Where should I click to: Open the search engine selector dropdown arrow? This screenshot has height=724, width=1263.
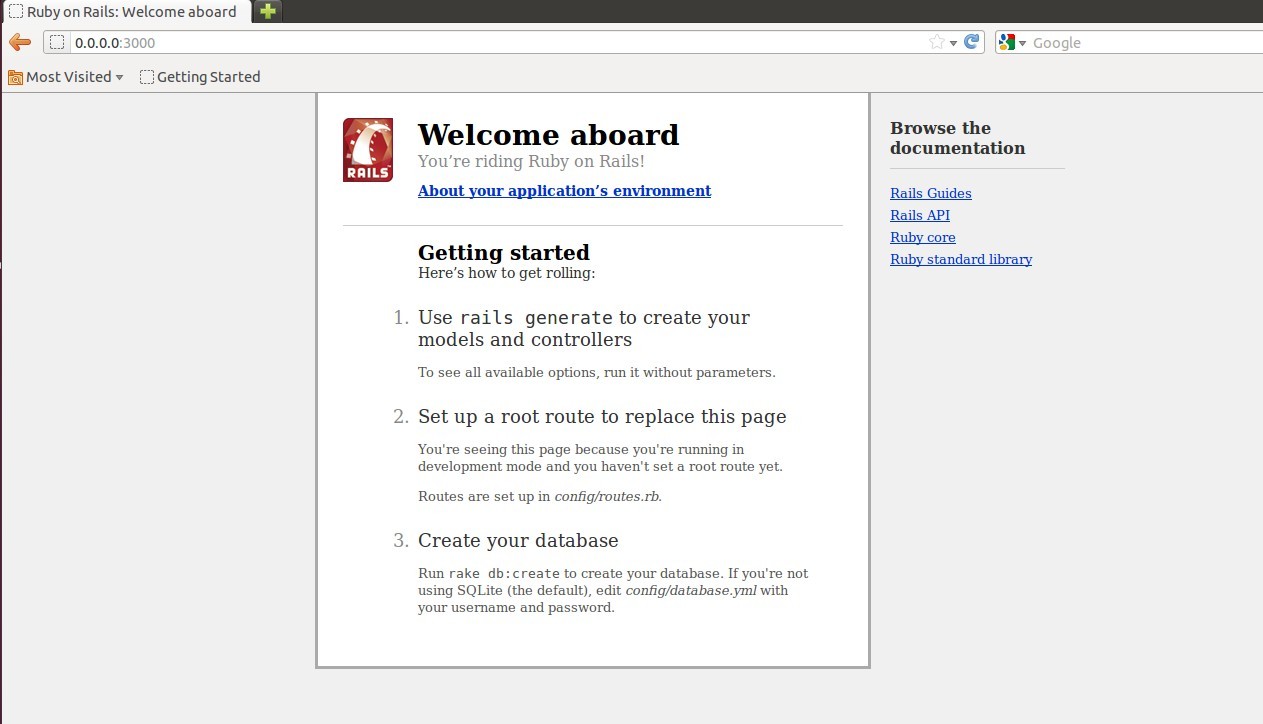(1023, 43)
